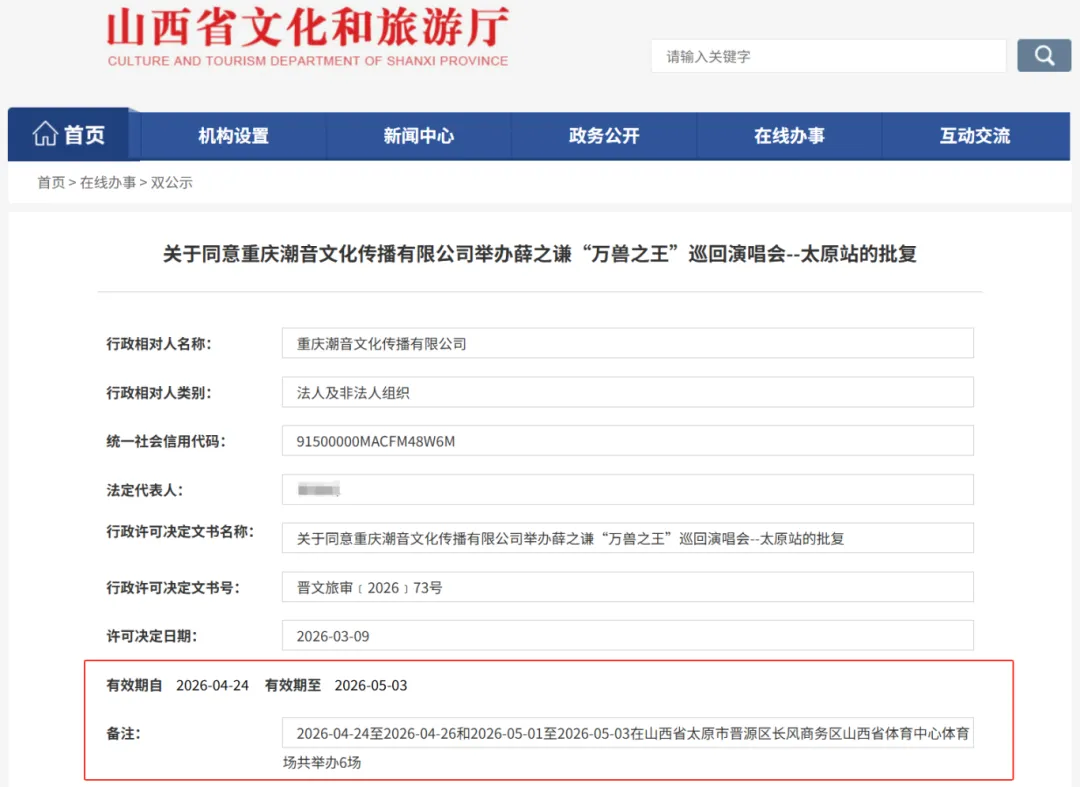Select credit code 91500000MACFM48W6M
This screenshot has width=1080, height=787.
tap(375, 441)
